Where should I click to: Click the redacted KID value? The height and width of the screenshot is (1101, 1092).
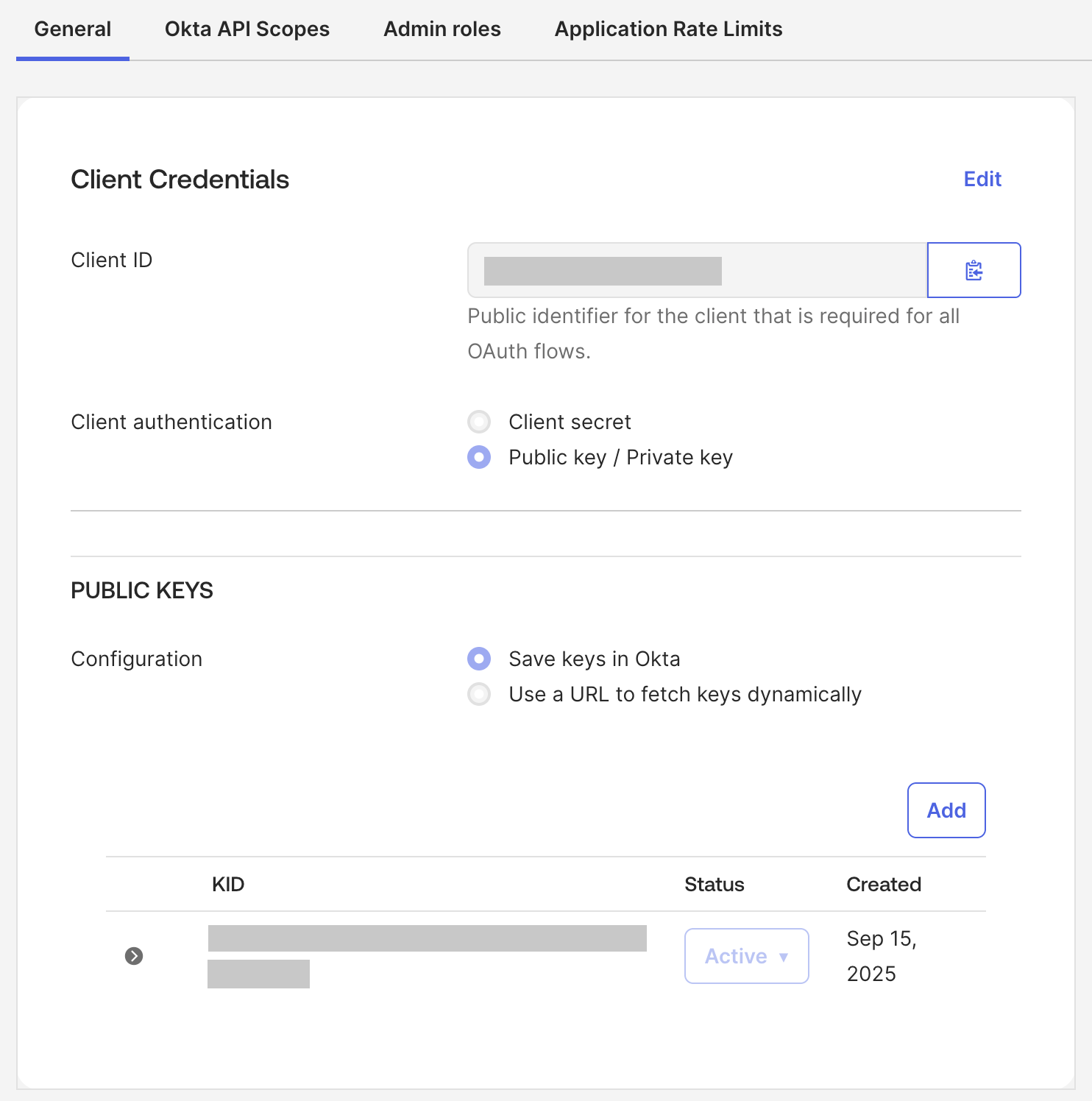click(x=427, y=956)
